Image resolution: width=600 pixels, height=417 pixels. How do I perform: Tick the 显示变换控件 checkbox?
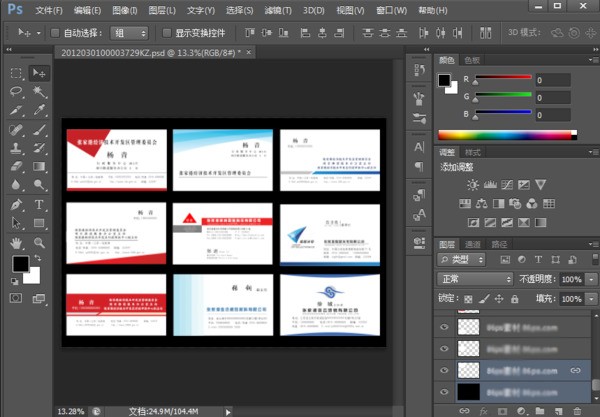pyautogui.click(x=167, y=32)
